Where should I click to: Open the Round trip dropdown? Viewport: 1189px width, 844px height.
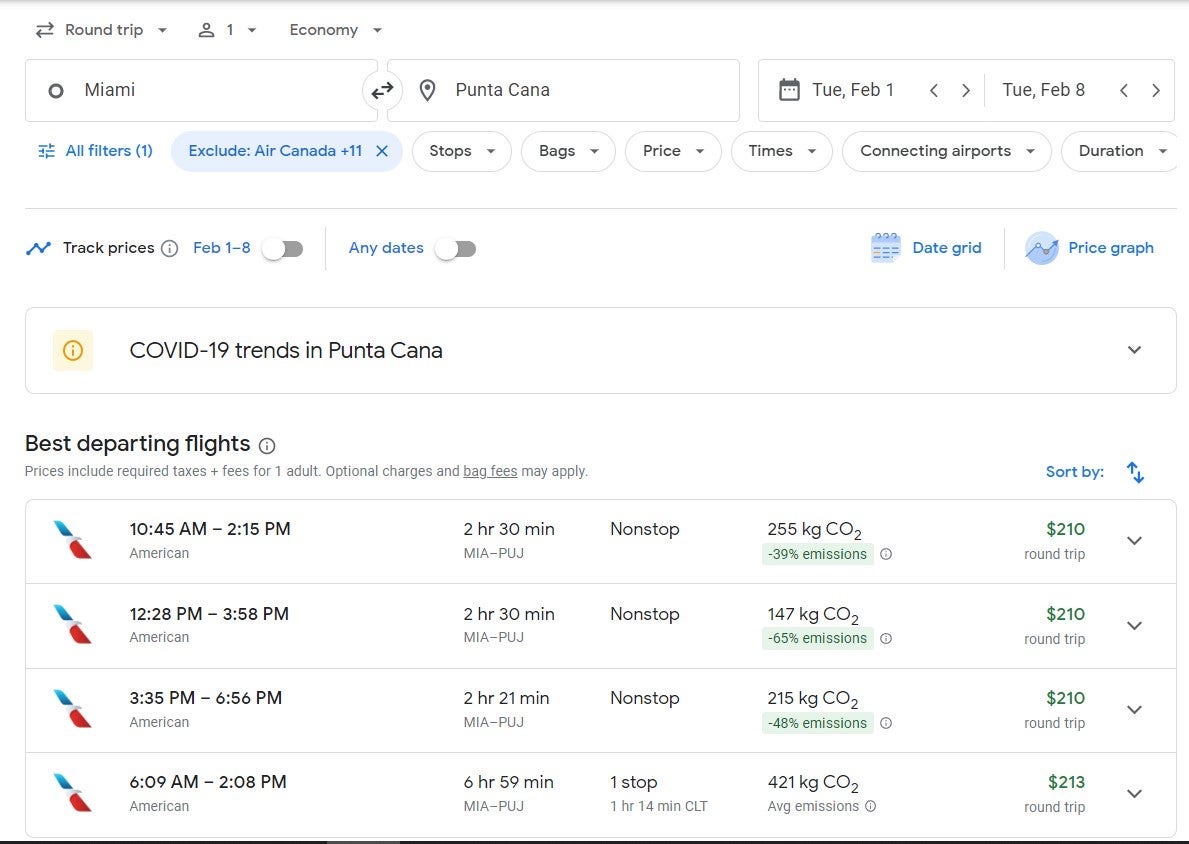101,30
